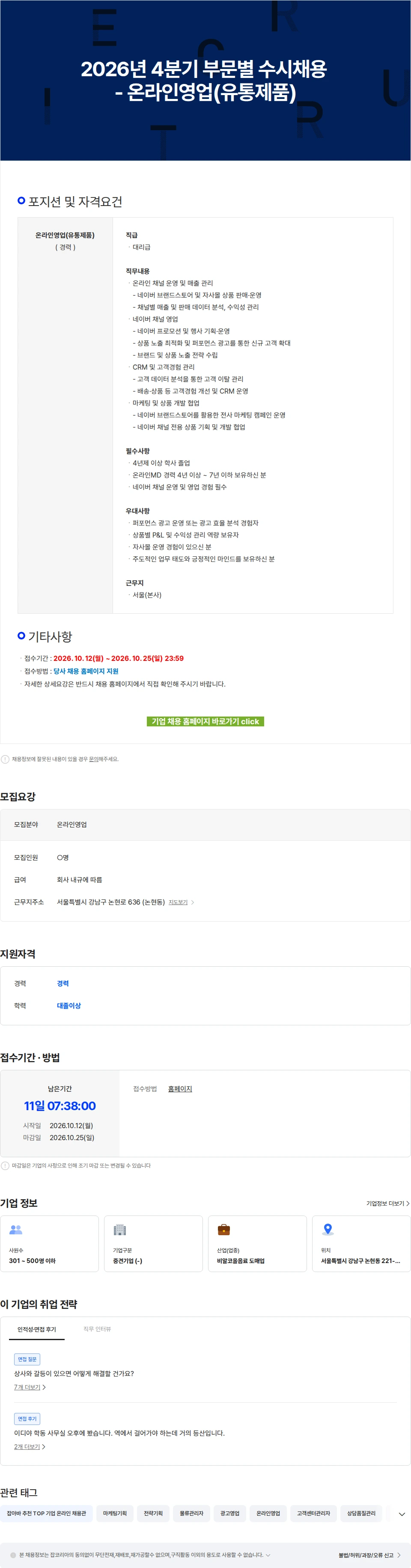Click the interview question 상사와 갈등이 있으면 text
The width and height of the screenshot is (411, 1568).
tap(74, 1373)
